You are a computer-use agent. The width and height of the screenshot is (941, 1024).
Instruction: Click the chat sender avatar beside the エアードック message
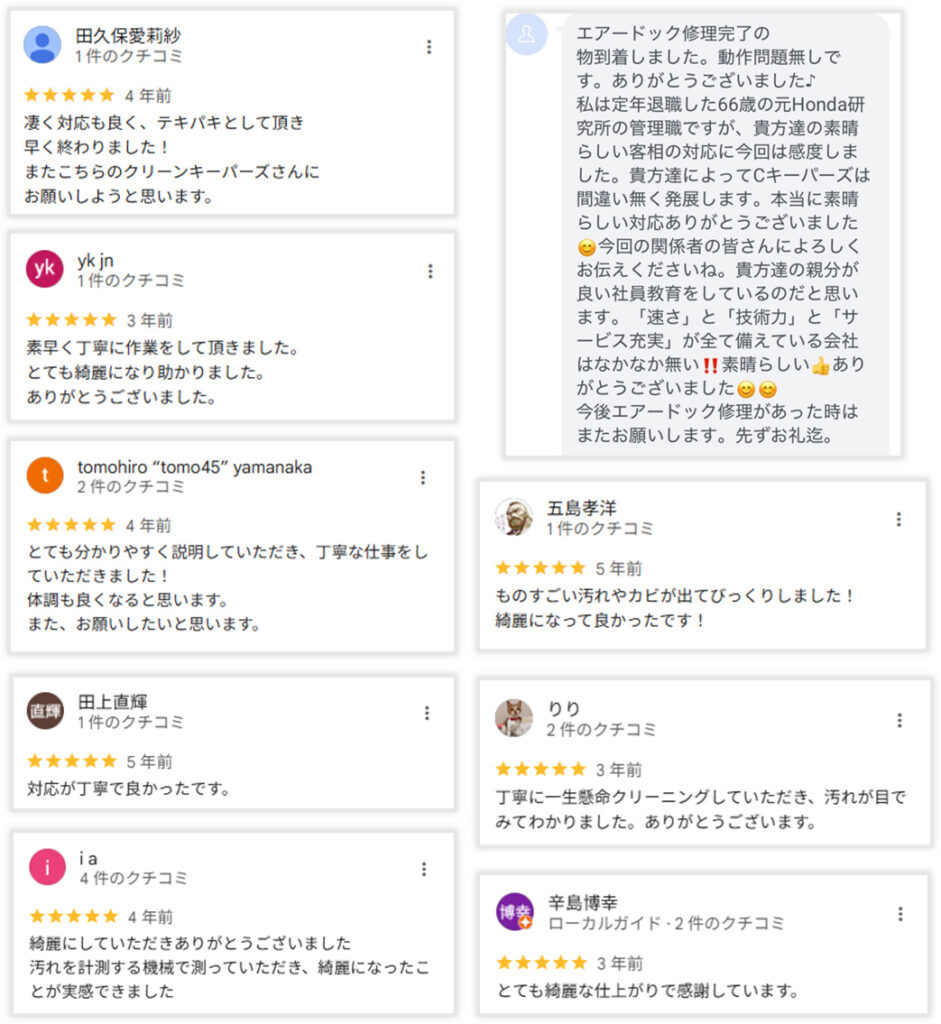pos(527,35)
